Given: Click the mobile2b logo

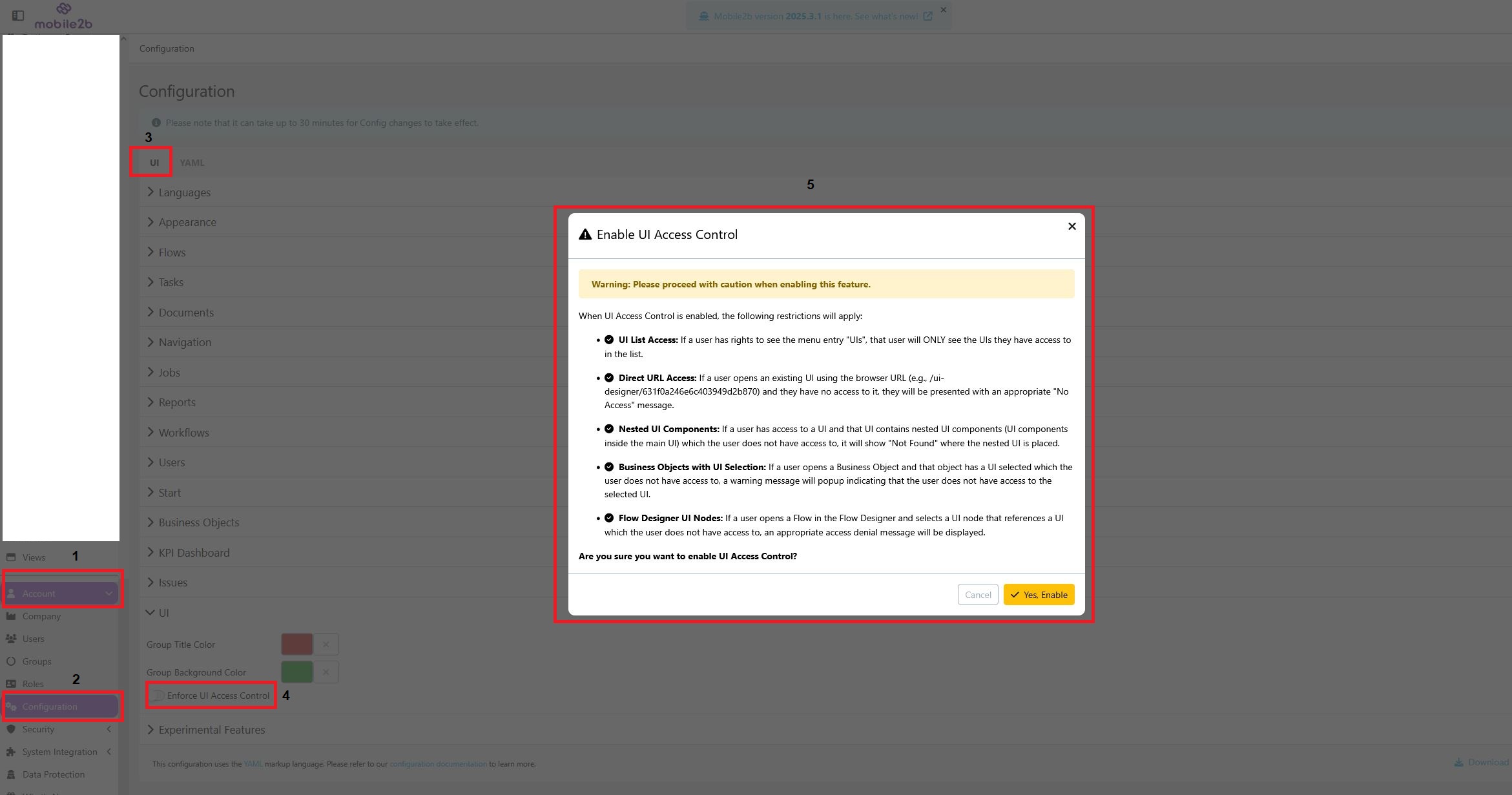Looking at the screenshot, I should 63,16.
